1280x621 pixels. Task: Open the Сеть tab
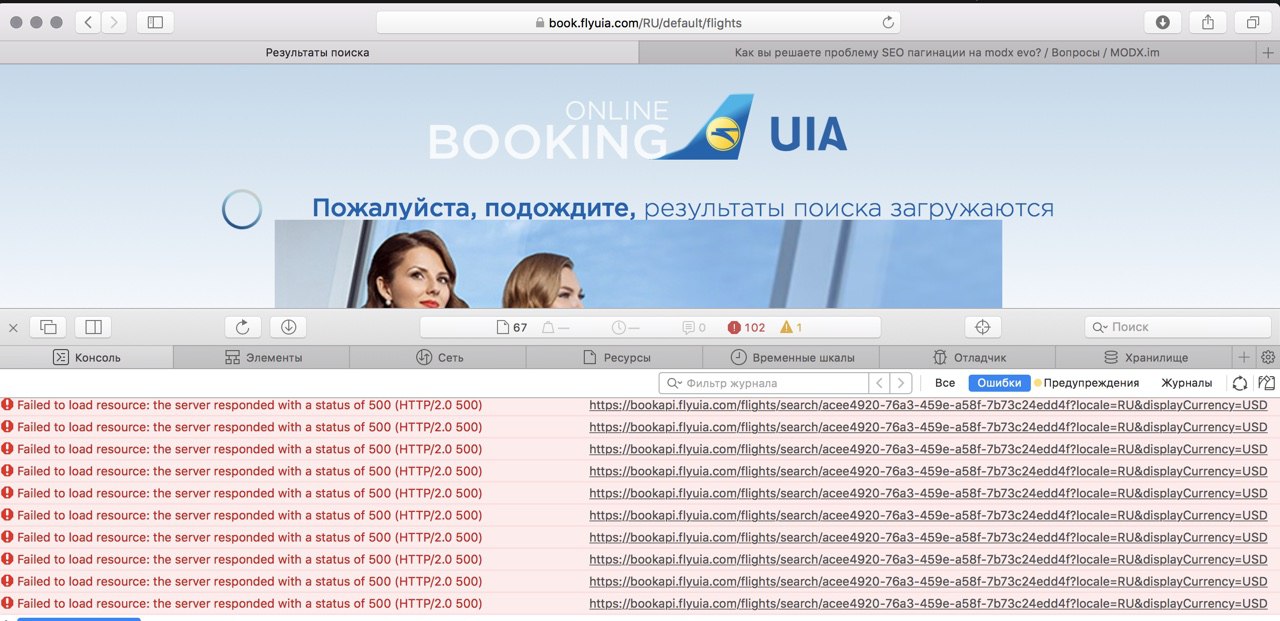pos(438,357)
